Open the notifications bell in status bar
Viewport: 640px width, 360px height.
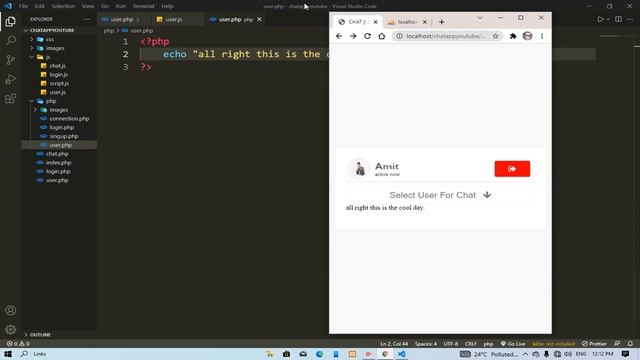(630, 344)
